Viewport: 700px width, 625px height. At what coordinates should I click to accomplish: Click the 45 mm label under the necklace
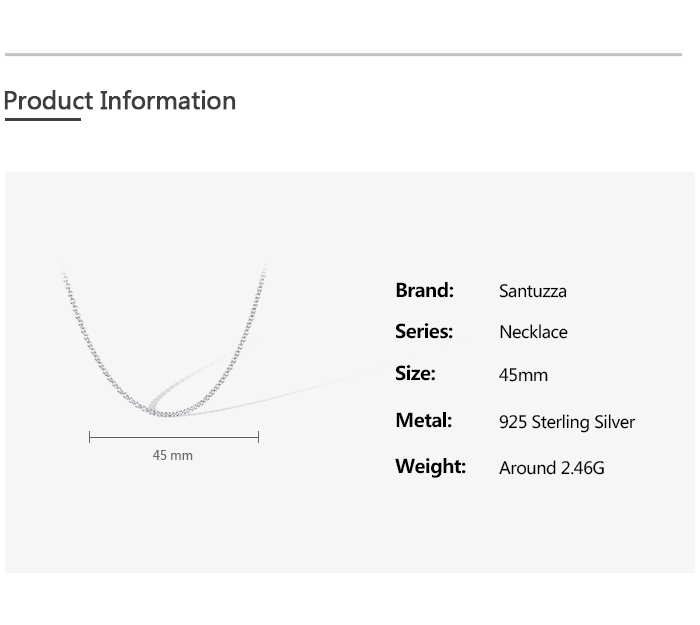tap(173, 455)
